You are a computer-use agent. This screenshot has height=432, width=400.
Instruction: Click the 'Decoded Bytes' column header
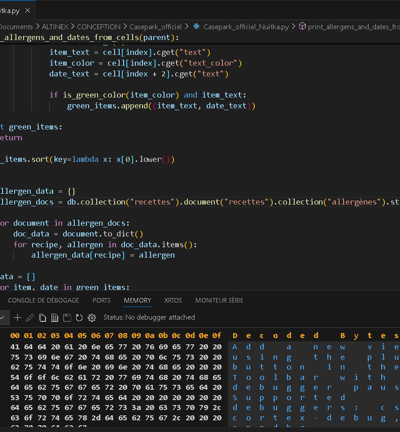[x=316, y=336]
